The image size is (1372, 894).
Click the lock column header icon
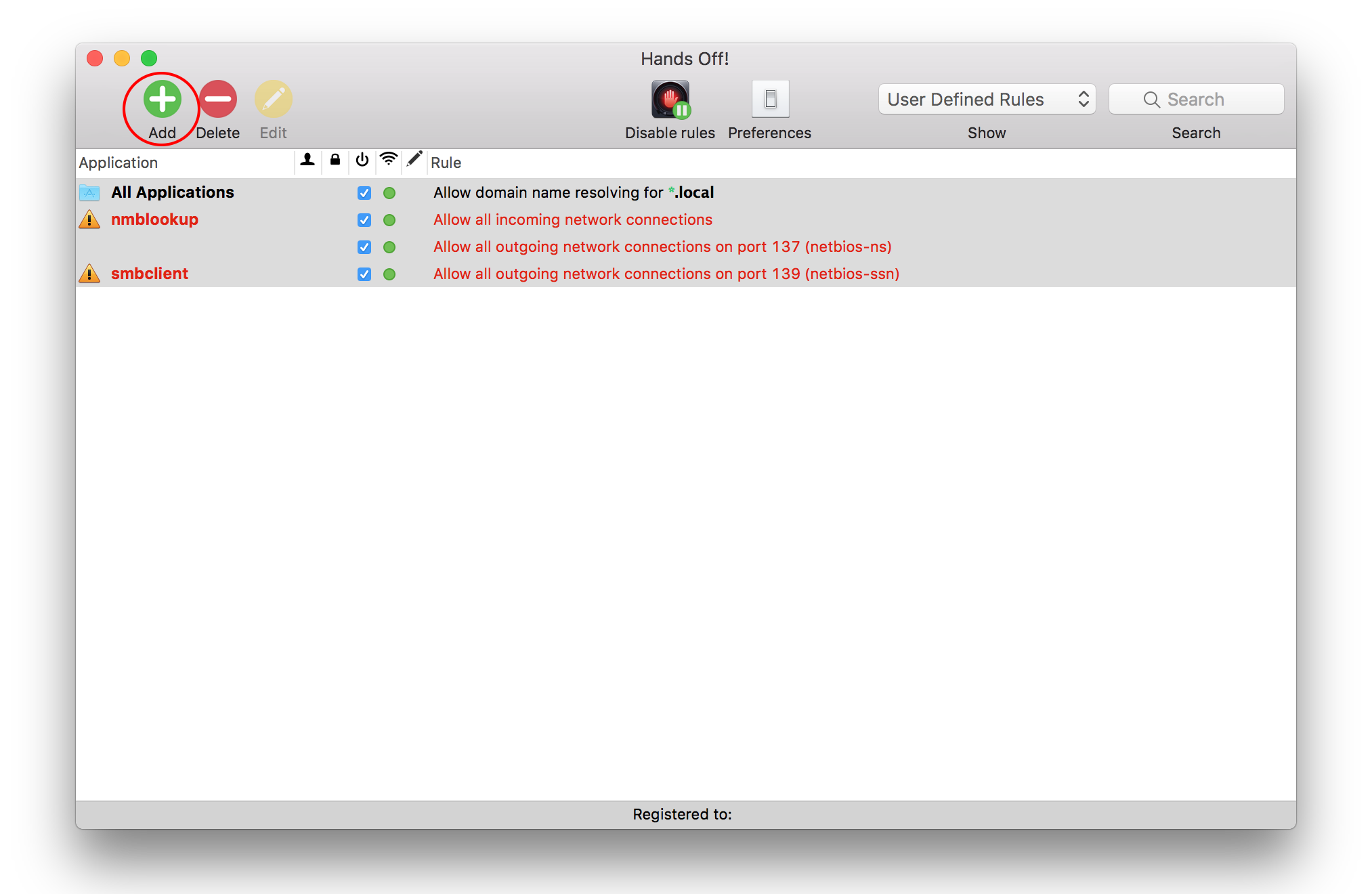click(335, 161)
